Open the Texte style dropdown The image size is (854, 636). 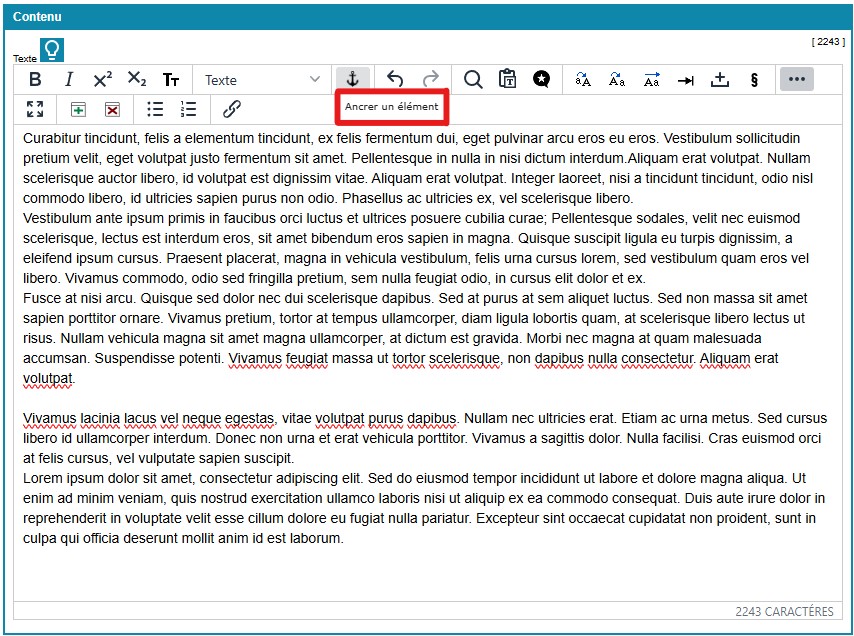coord(262,80)
